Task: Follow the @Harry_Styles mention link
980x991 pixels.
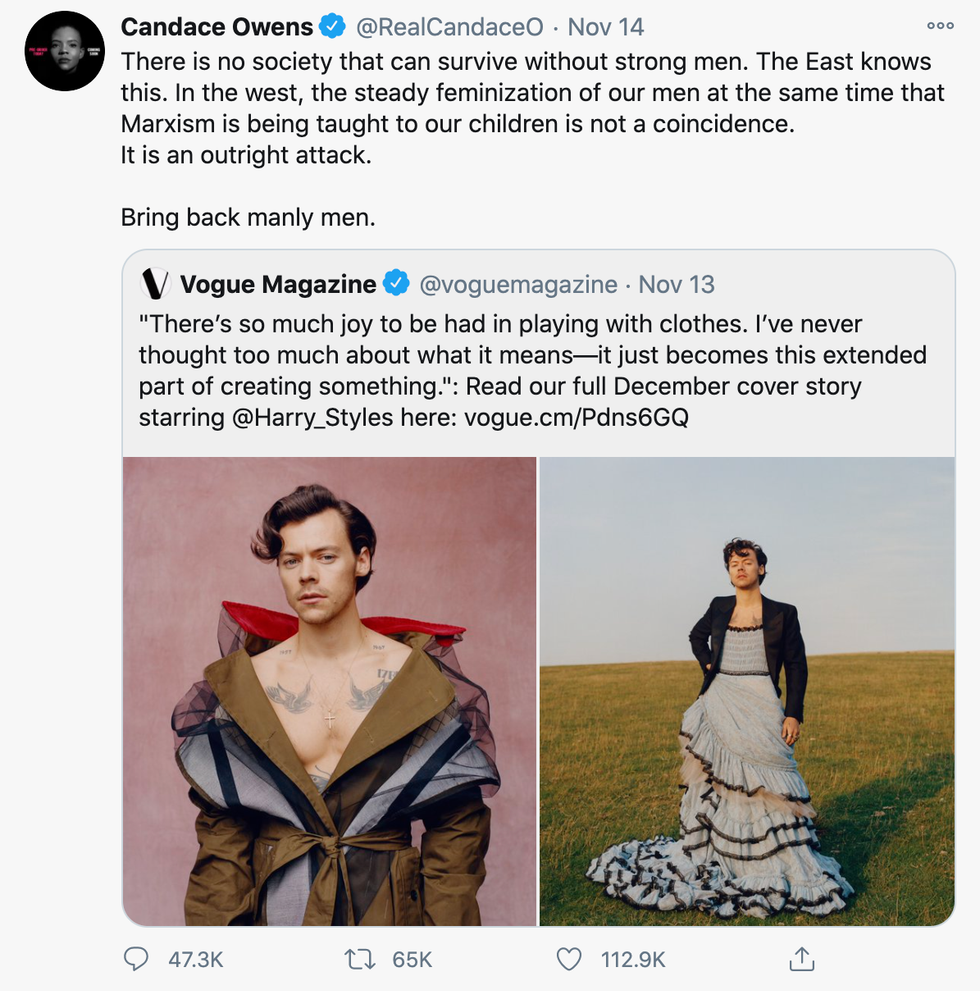Action: (312, 417)
